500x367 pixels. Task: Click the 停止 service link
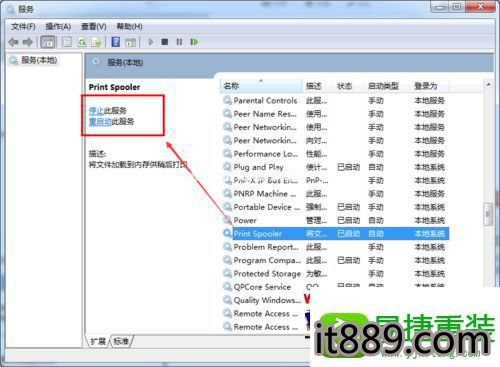[96, 111]
